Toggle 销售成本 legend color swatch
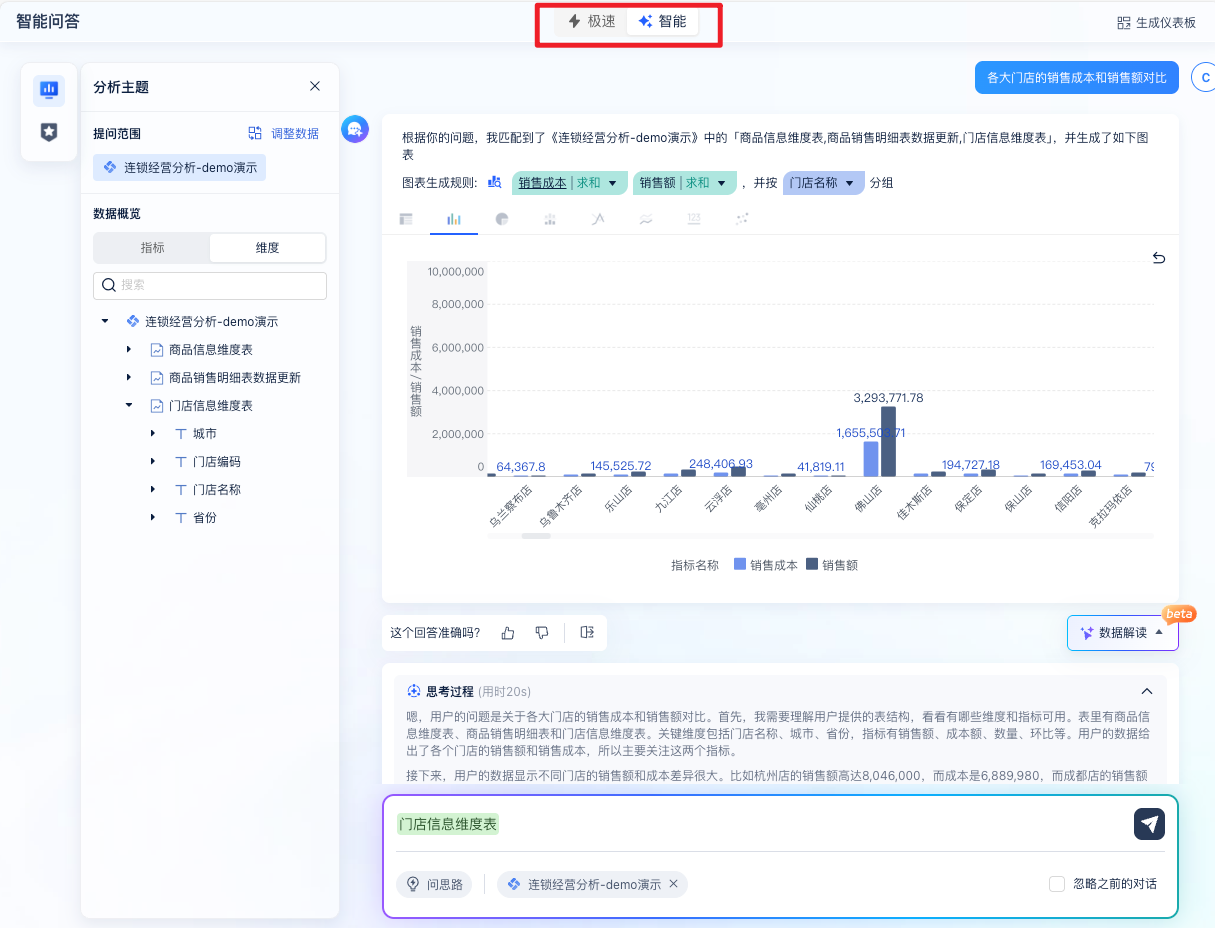The image size is (1215, 928). pos(740,565)
